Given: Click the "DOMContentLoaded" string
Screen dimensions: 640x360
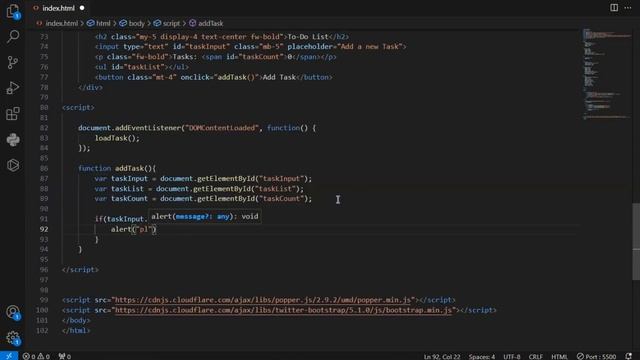Looking at the screenshot, I should pos(222,128).
